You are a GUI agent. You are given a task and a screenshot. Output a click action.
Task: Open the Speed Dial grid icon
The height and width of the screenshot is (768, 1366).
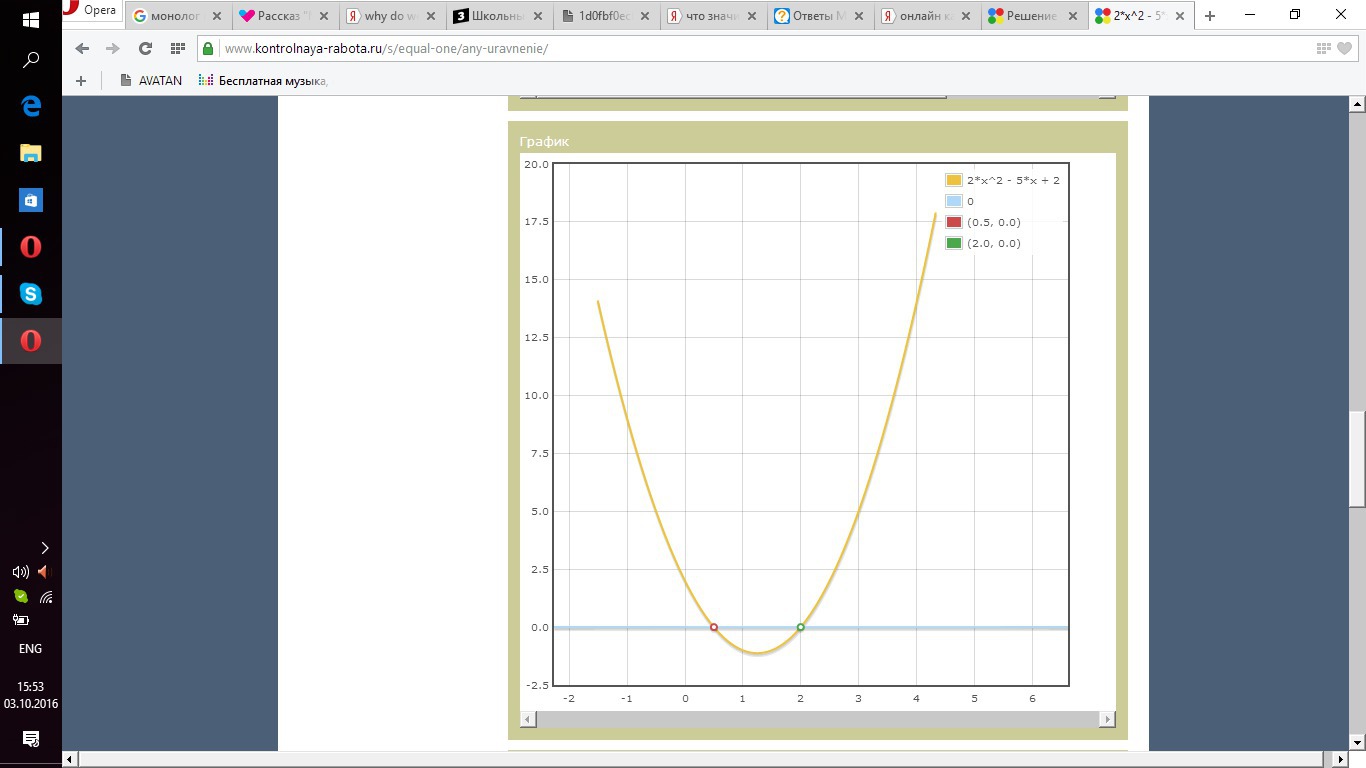coord(177,49)
